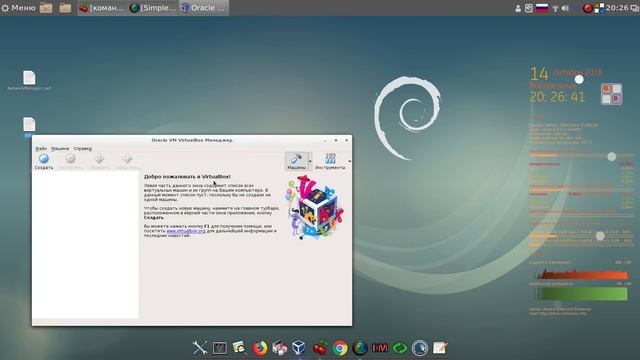Click the Russian flag keyboard layout indicator
Image resolution: width=640 pixels, height=360 pixels.
point(542,8)
